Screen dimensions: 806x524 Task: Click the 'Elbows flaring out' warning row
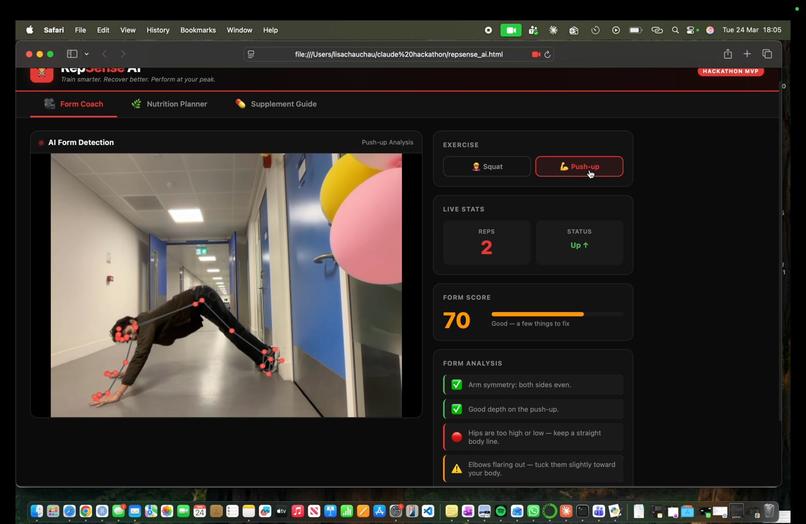tap(533, 468)
